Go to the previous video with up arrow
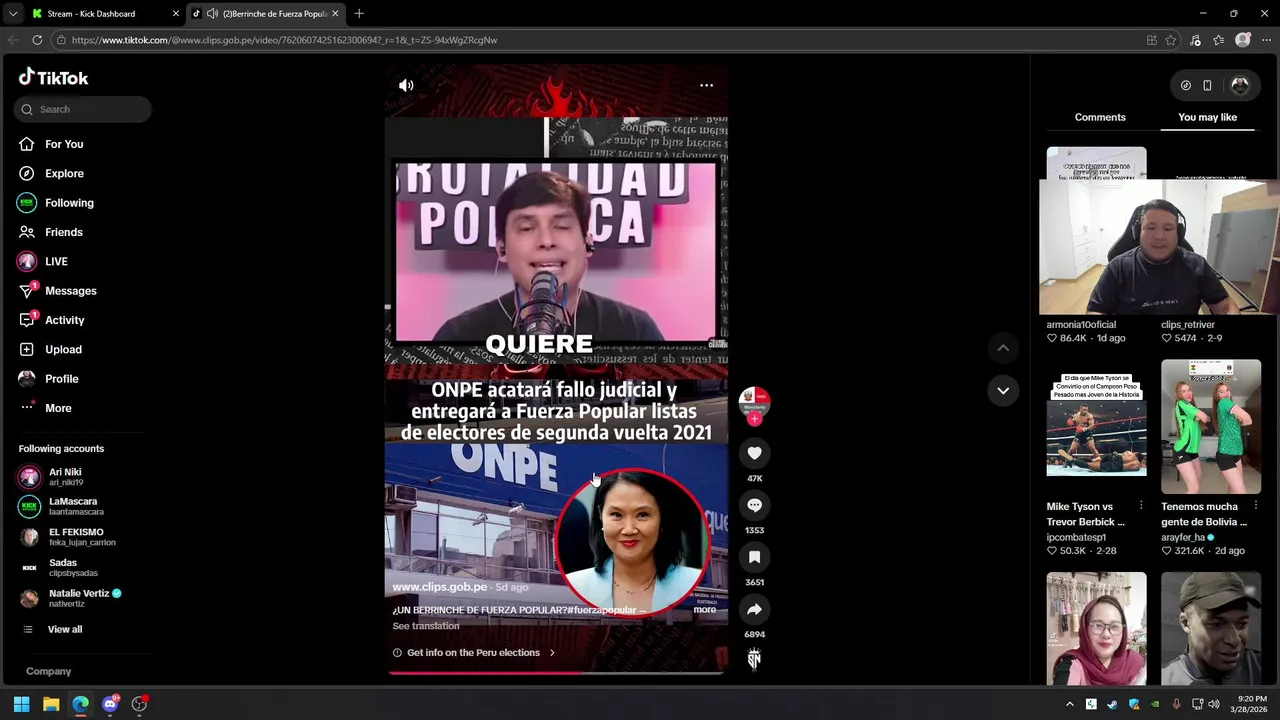The image size is (1280, 720). (x=1003, y=347)
